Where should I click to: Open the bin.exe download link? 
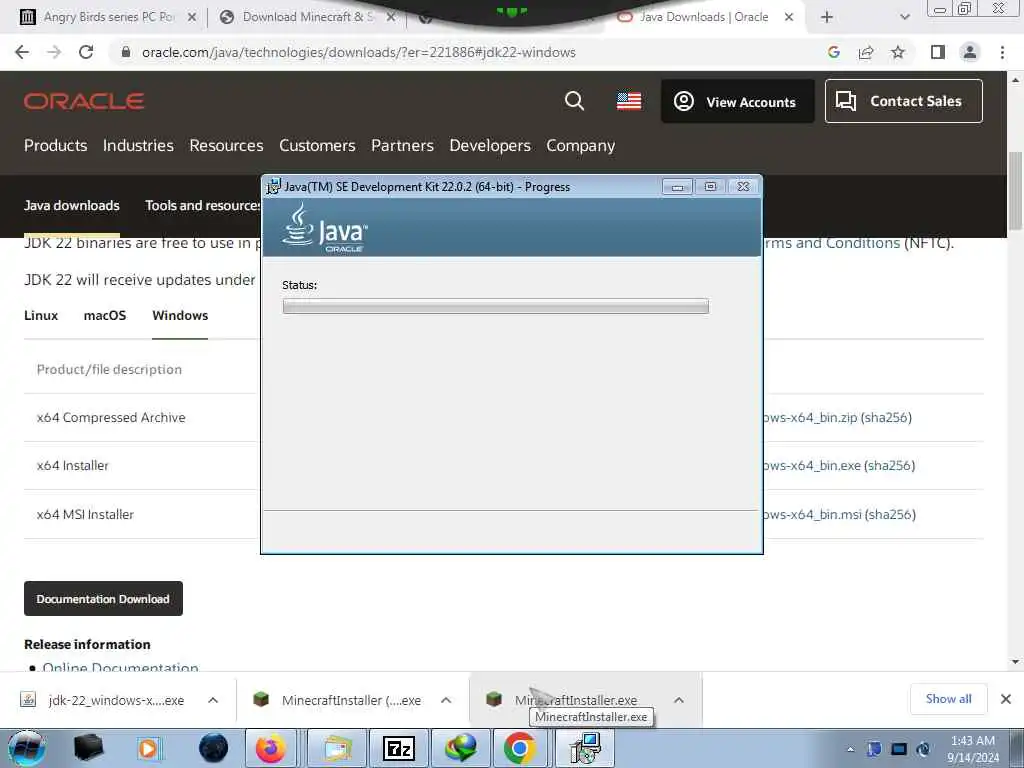(812, 466)
